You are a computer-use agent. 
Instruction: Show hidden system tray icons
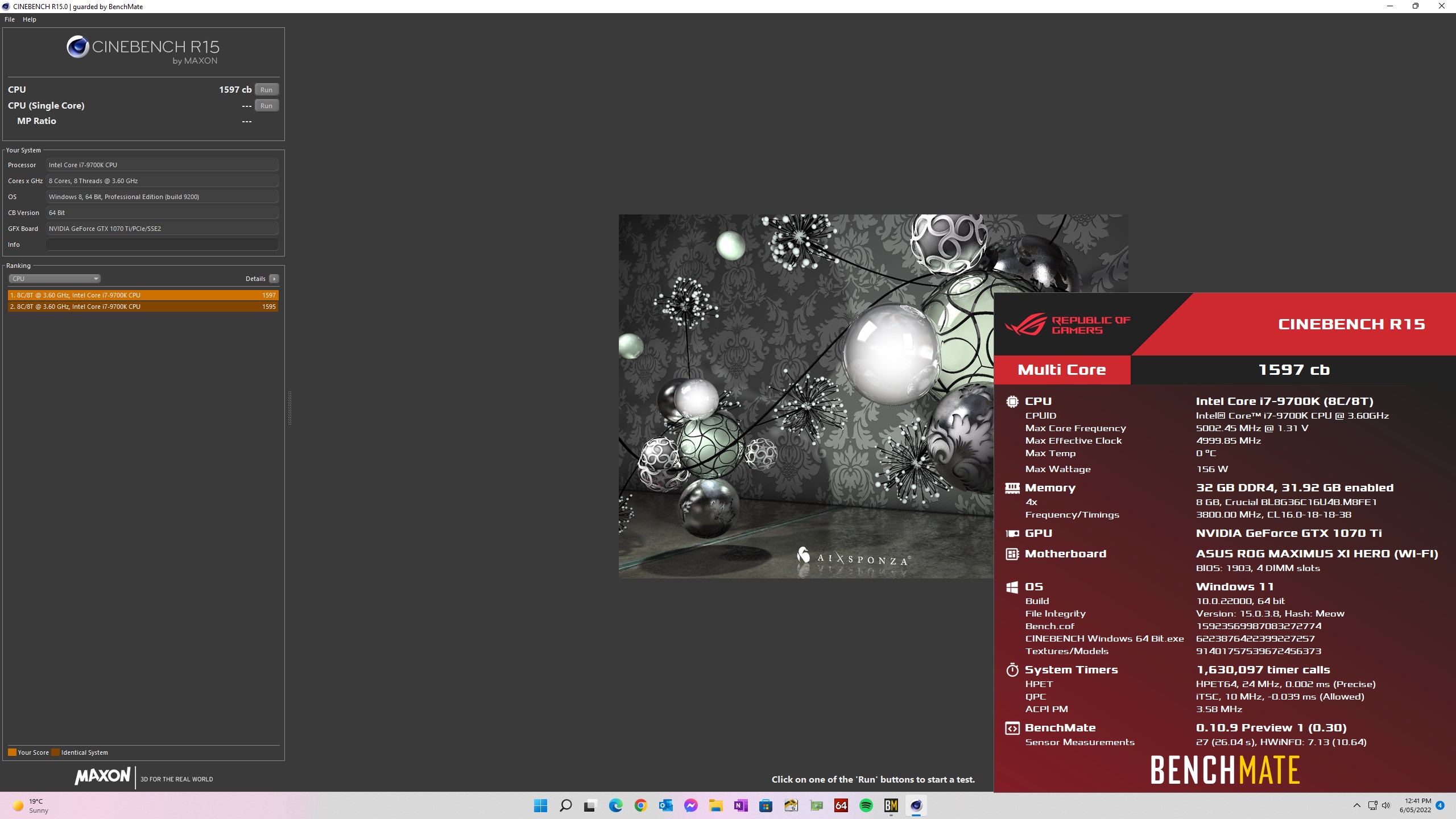pyautogui.click(x=1356, y=805)
